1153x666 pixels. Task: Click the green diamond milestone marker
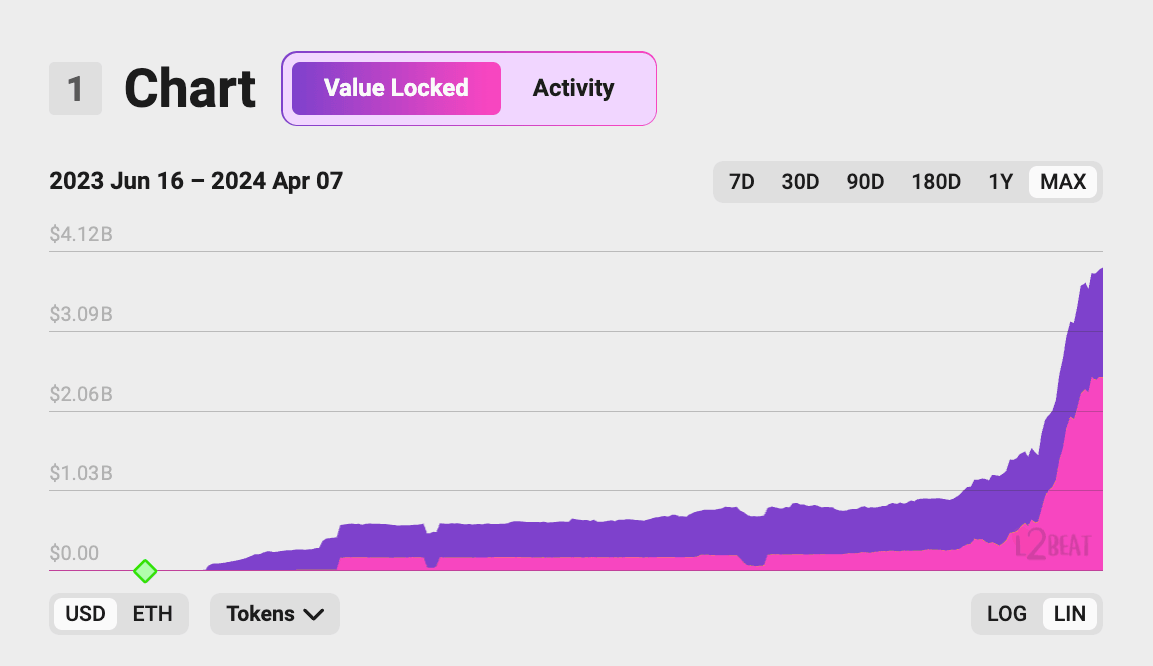[x=146, y=572]
